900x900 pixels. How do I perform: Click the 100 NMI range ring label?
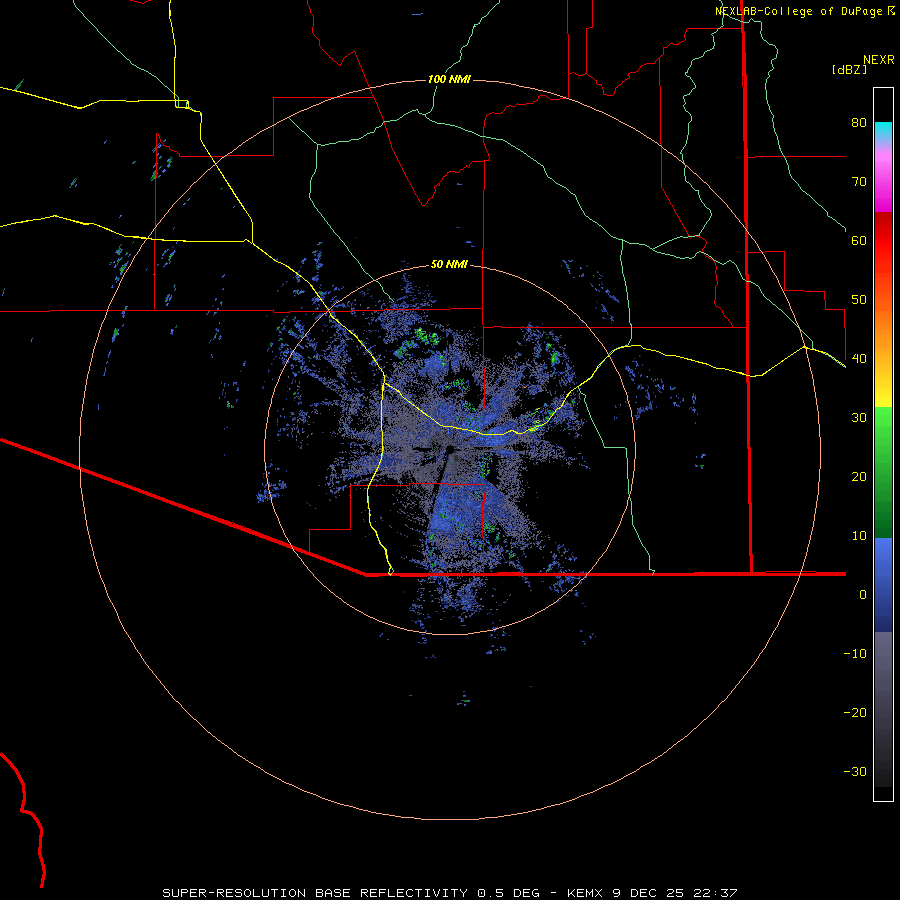[449, 79]
